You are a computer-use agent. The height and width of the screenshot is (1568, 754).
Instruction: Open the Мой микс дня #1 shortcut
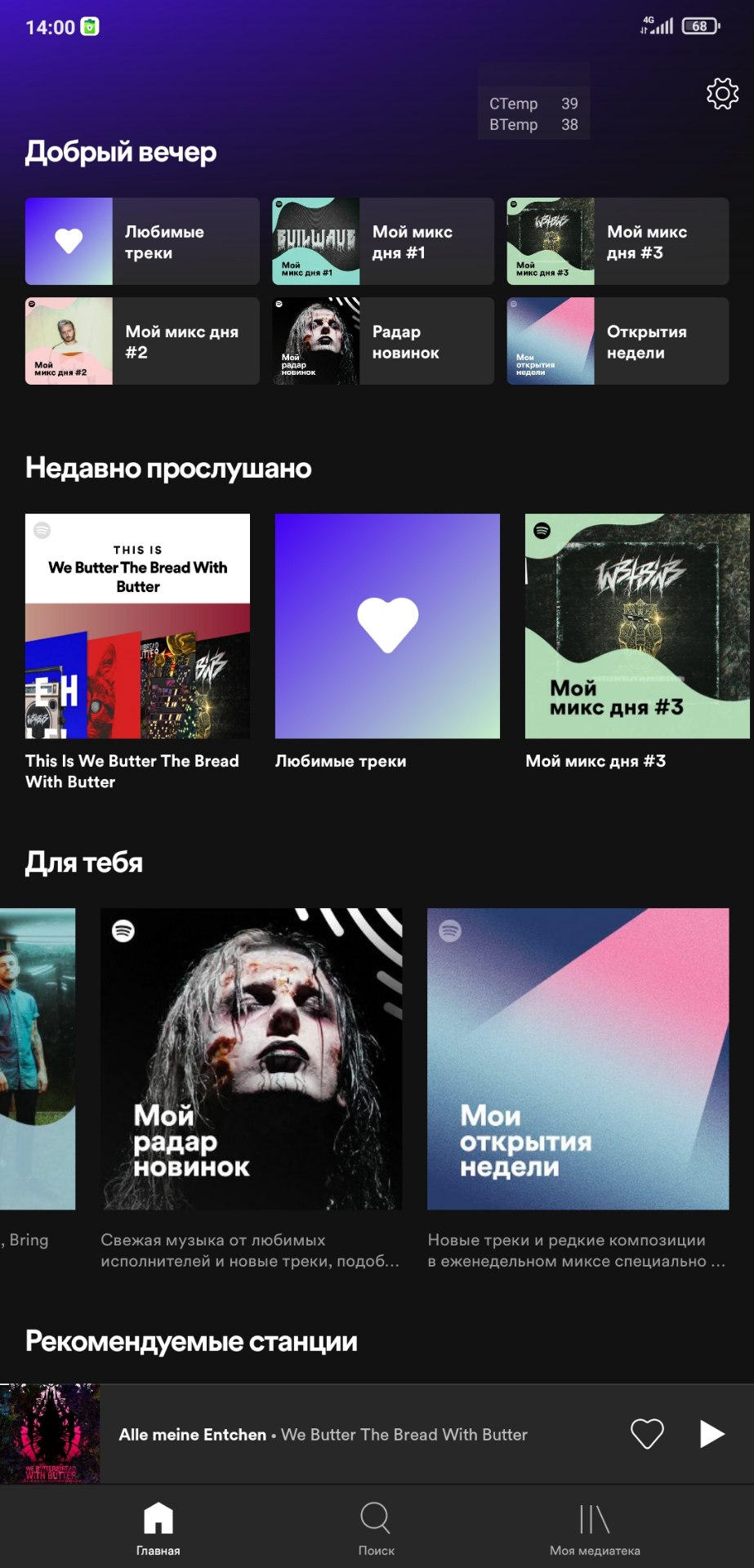pos(383,241)
